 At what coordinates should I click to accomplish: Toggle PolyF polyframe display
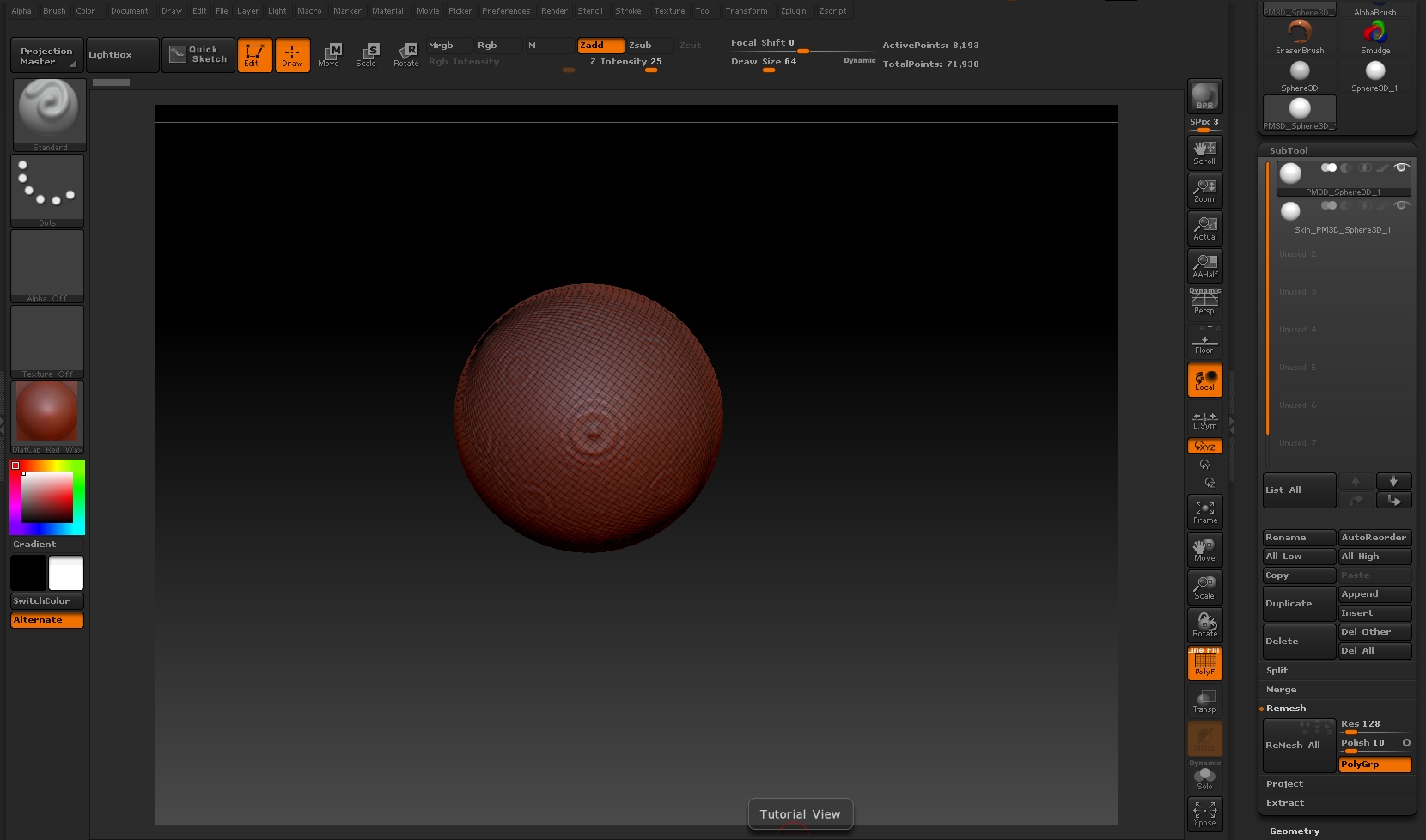tap(1204, 663)
